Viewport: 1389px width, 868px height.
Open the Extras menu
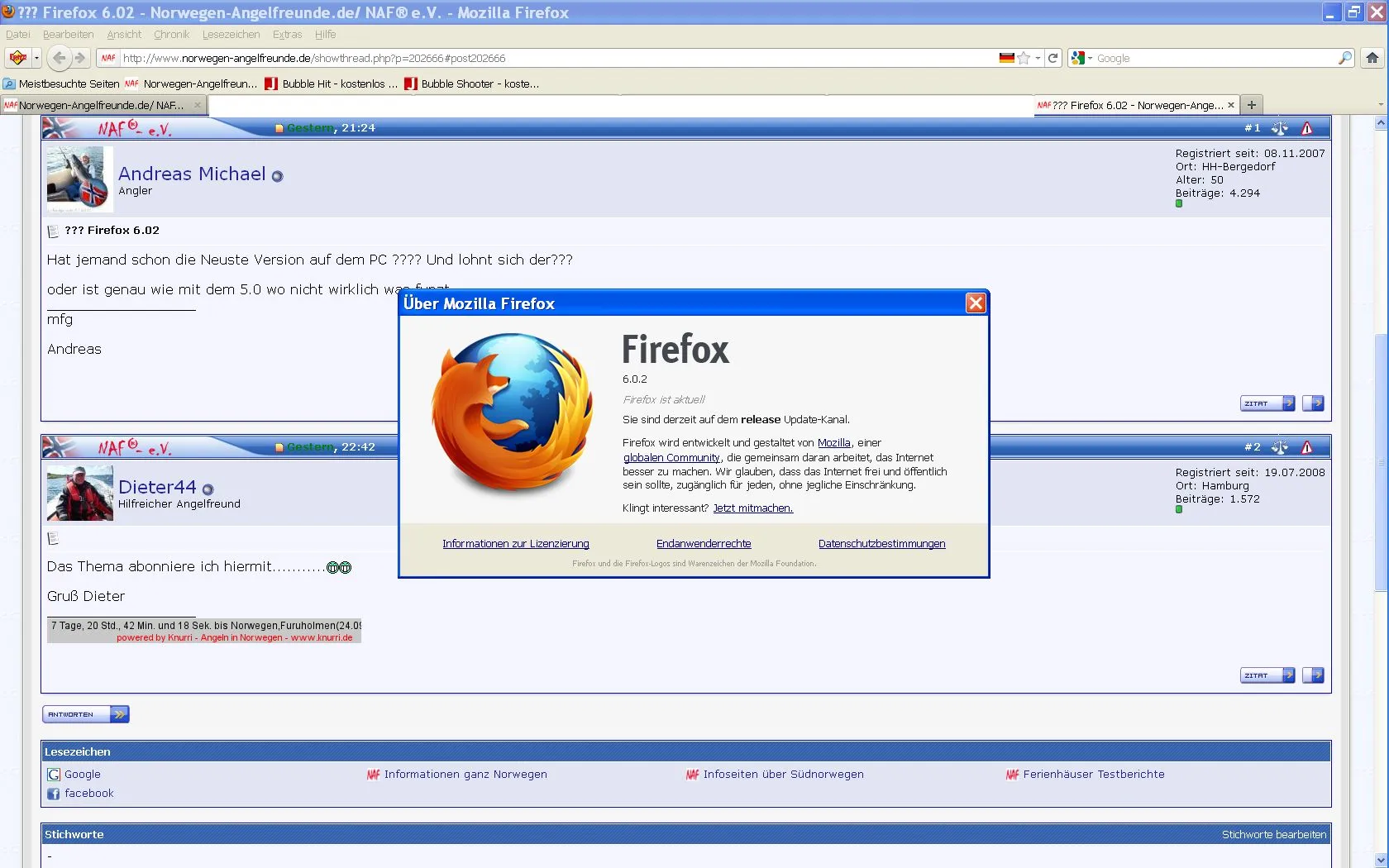[287, 35]
